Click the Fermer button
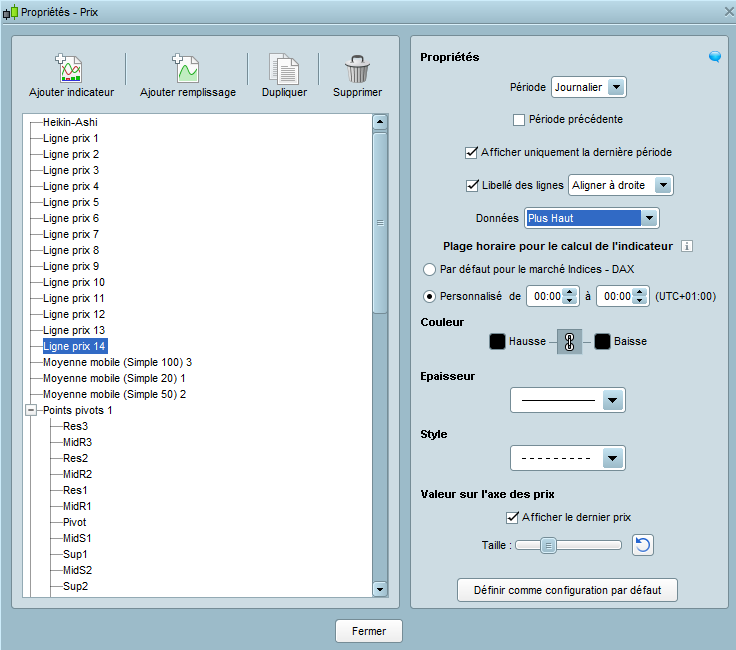The height and width of the screenshot is (650, 736). point(368,631)
